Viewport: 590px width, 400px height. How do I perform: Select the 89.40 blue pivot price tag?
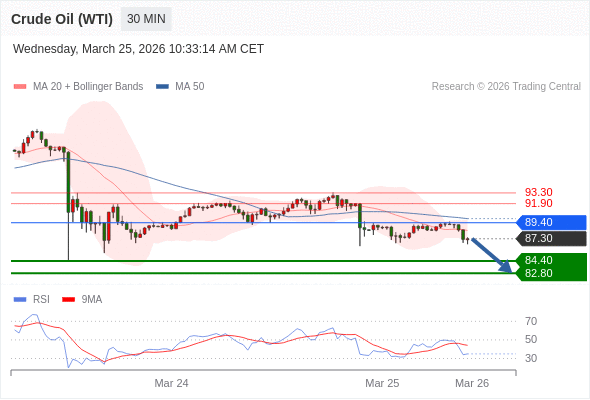click(x=551, y=222)
